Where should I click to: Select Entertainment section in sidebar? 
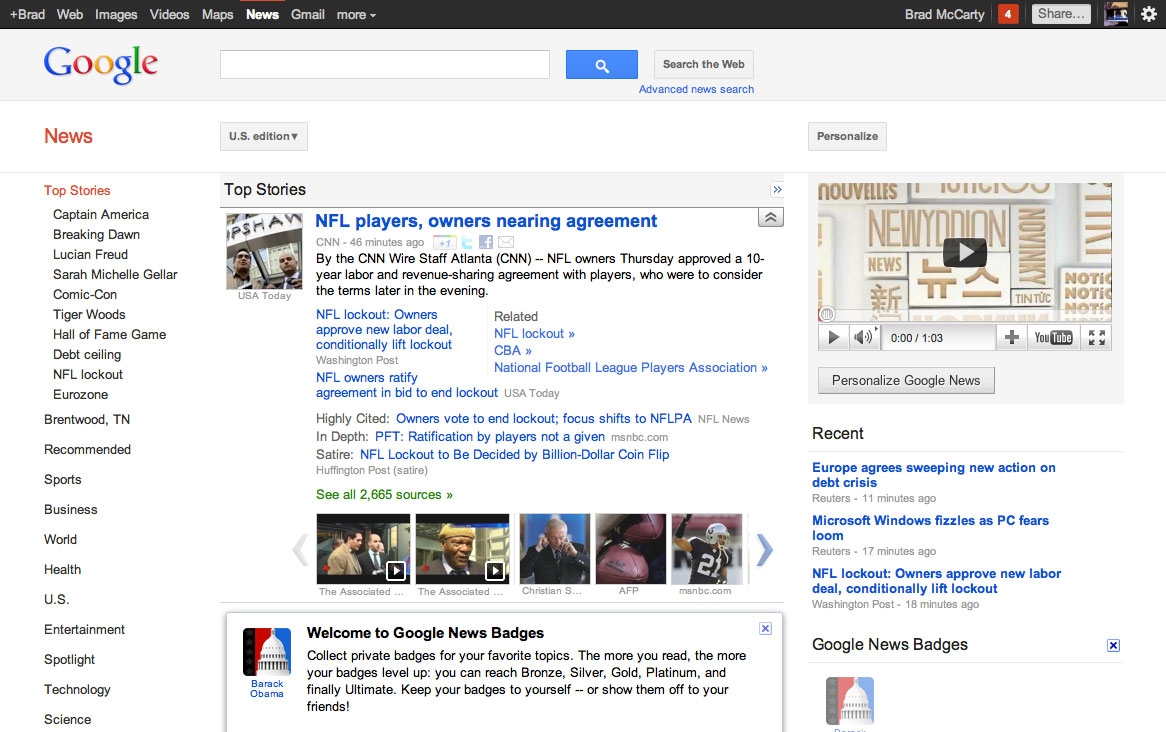(x=84, y=629)
